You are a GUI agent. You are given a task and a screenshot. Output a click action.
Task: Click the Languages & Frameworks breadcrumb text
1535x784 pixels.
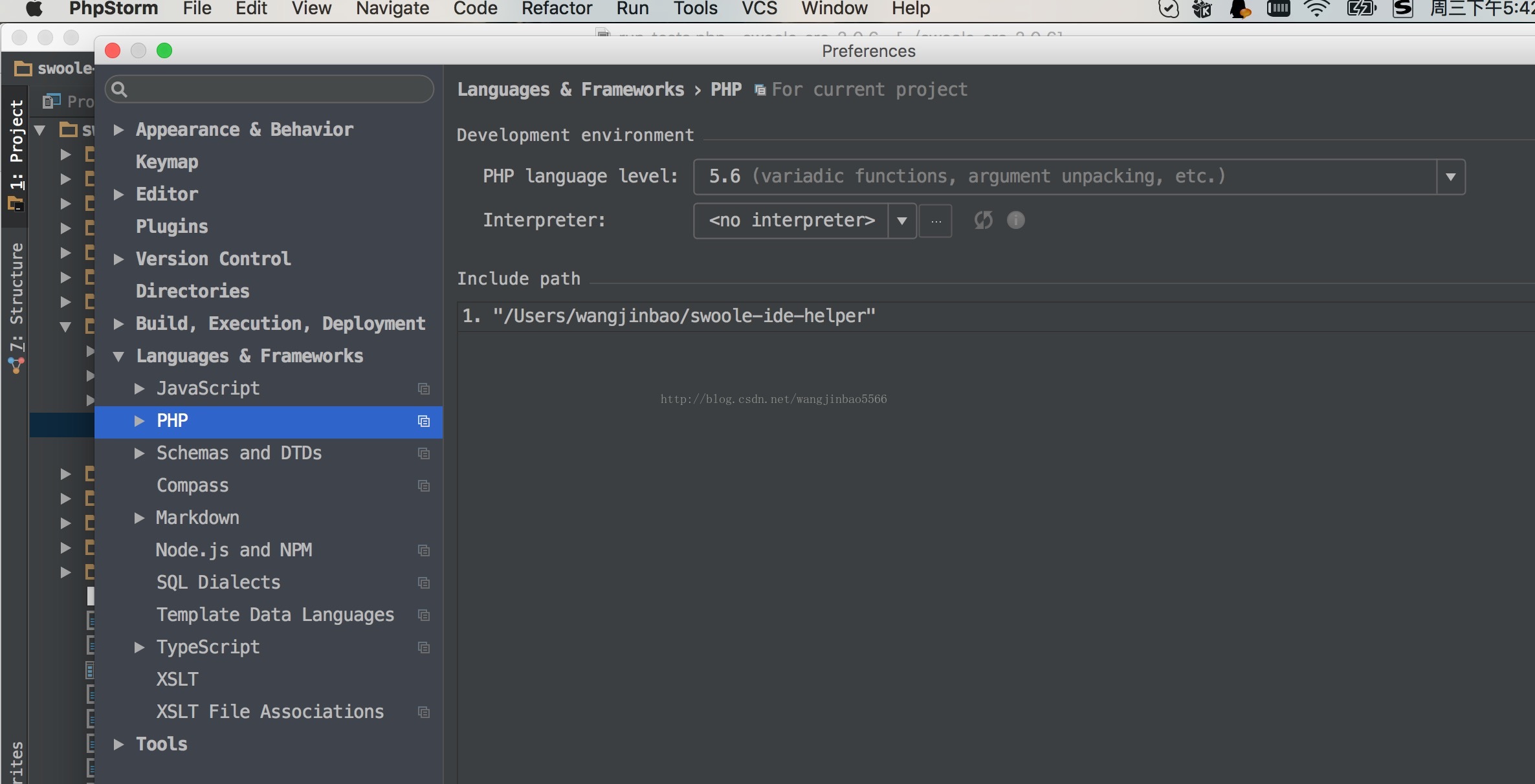coord(571,90)
